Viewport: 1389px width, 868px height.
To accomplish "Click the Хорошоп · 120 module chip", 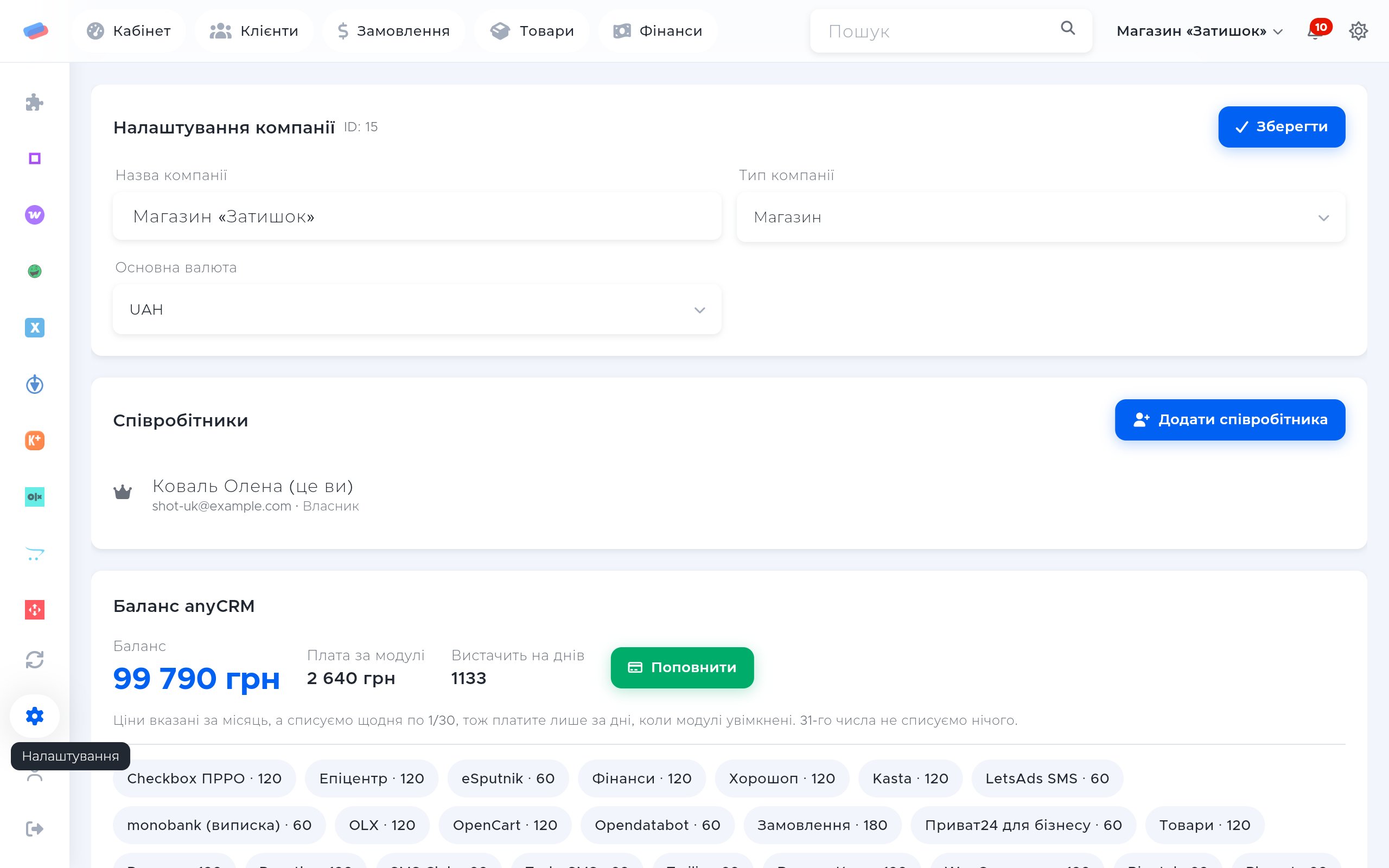I will click(x=782, y=778).
